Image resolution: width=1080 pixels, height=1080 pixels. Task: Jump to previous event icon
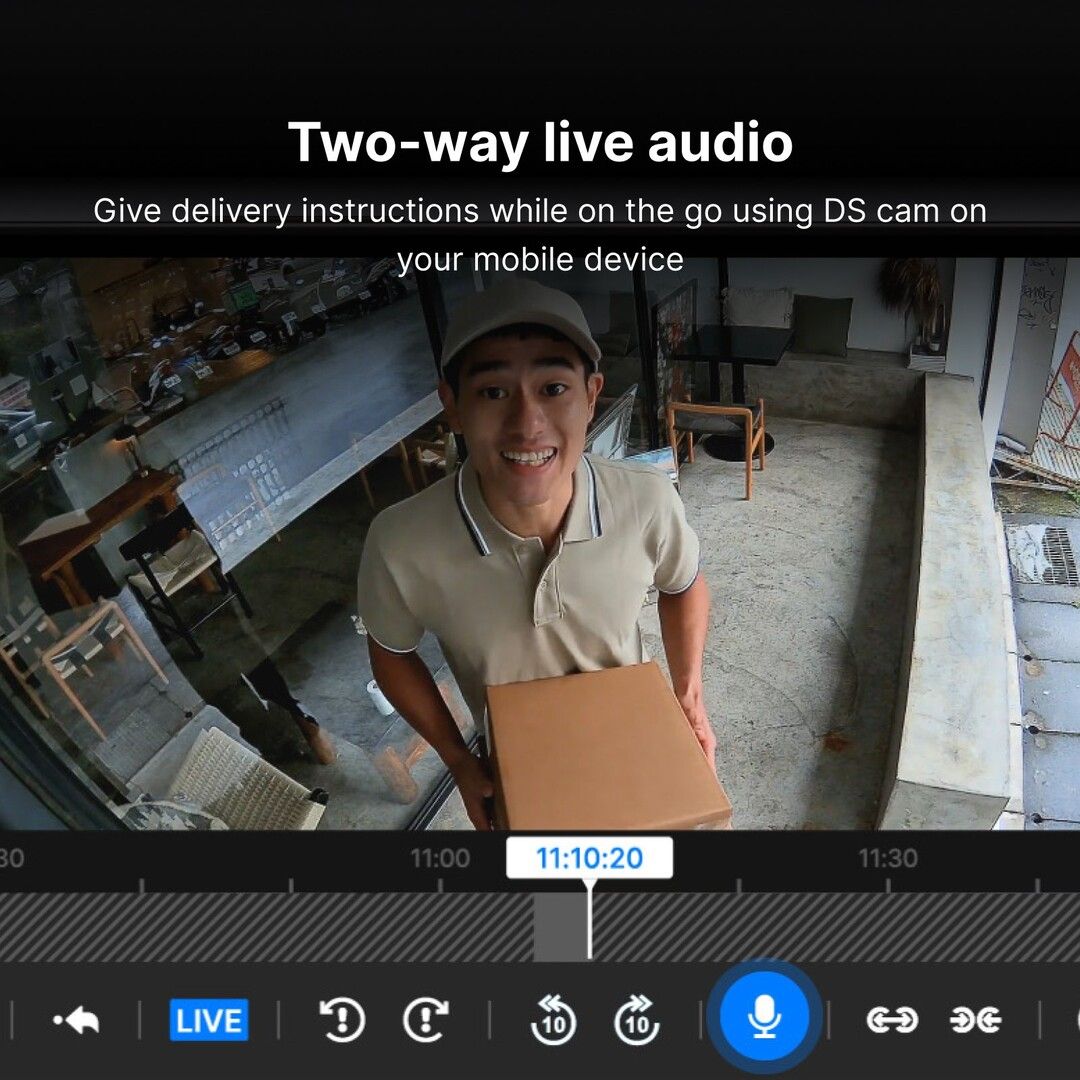point(342,1020)
